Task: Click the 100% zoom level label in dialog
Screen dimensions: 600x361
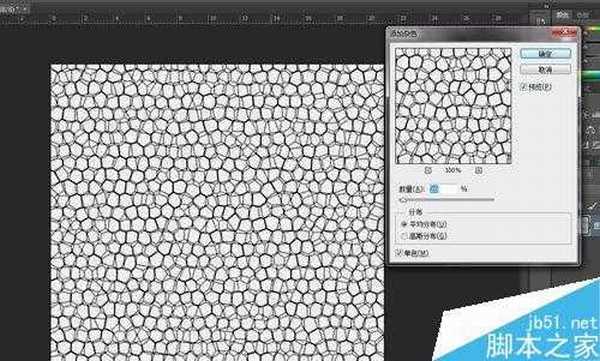Action: pos(453,170)
